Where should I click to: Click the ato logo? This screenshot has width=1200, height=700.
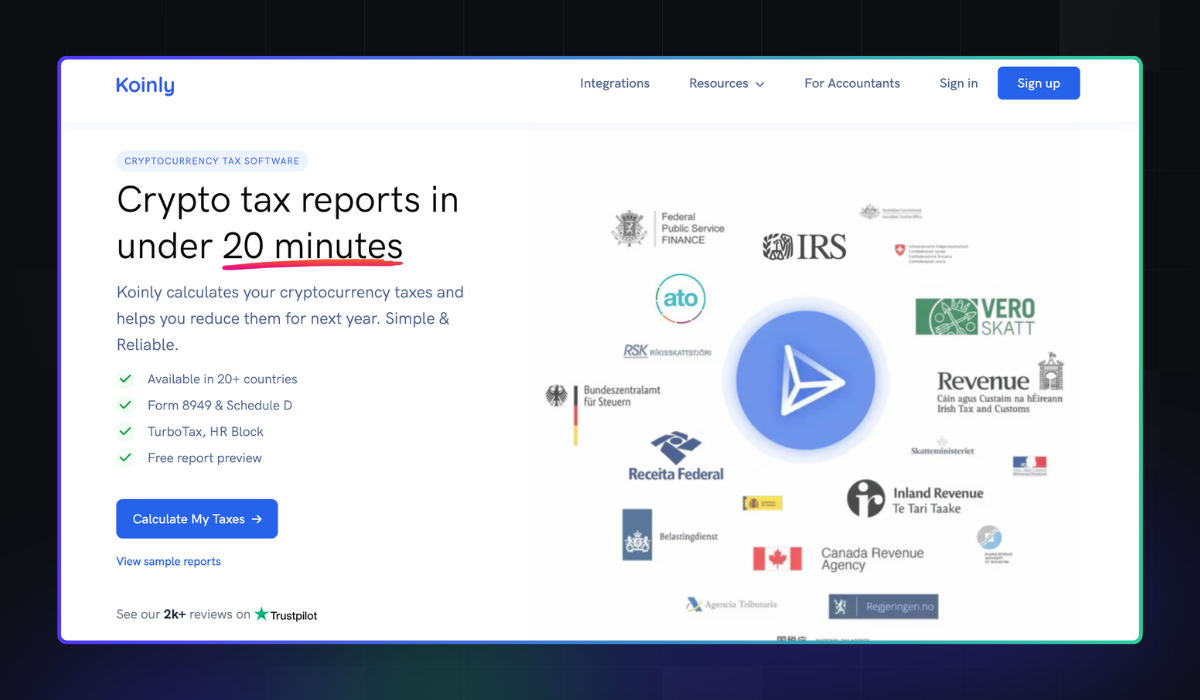pos(681,298)
